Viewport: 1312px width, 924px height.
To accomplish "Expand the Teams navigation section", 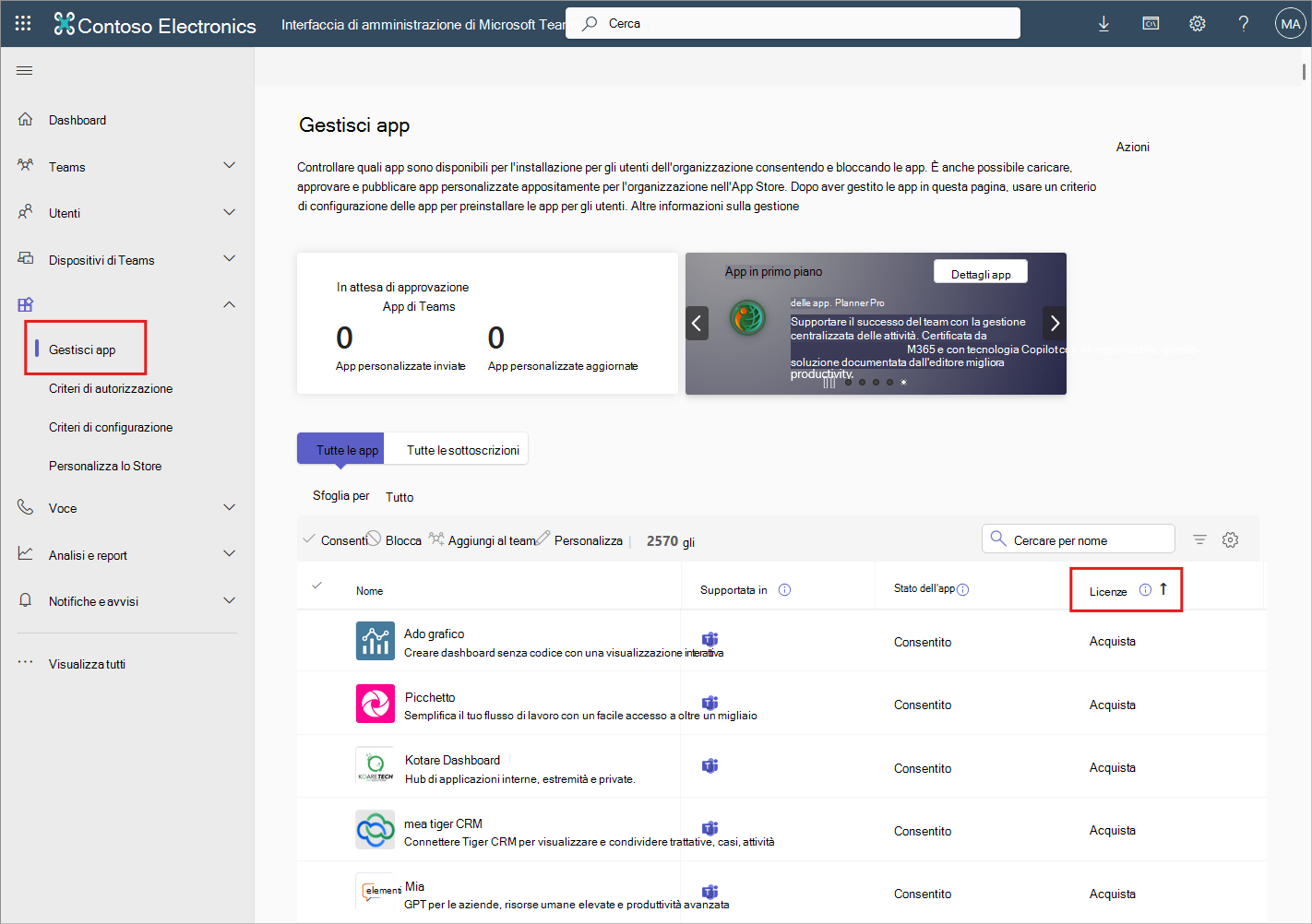I will point(229,166).
